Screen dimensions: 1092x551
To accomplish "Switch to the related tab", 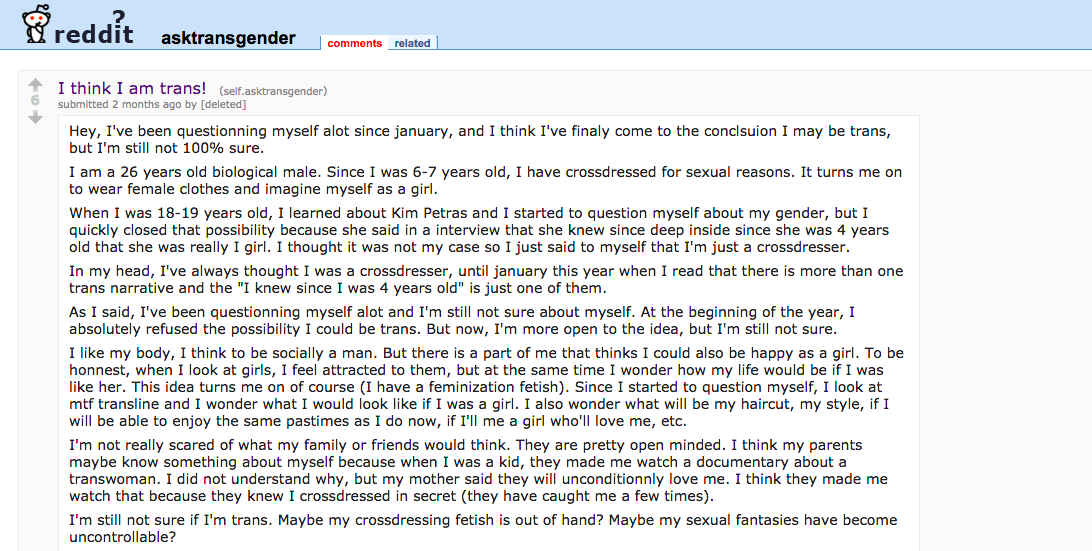I will point(412,43).
